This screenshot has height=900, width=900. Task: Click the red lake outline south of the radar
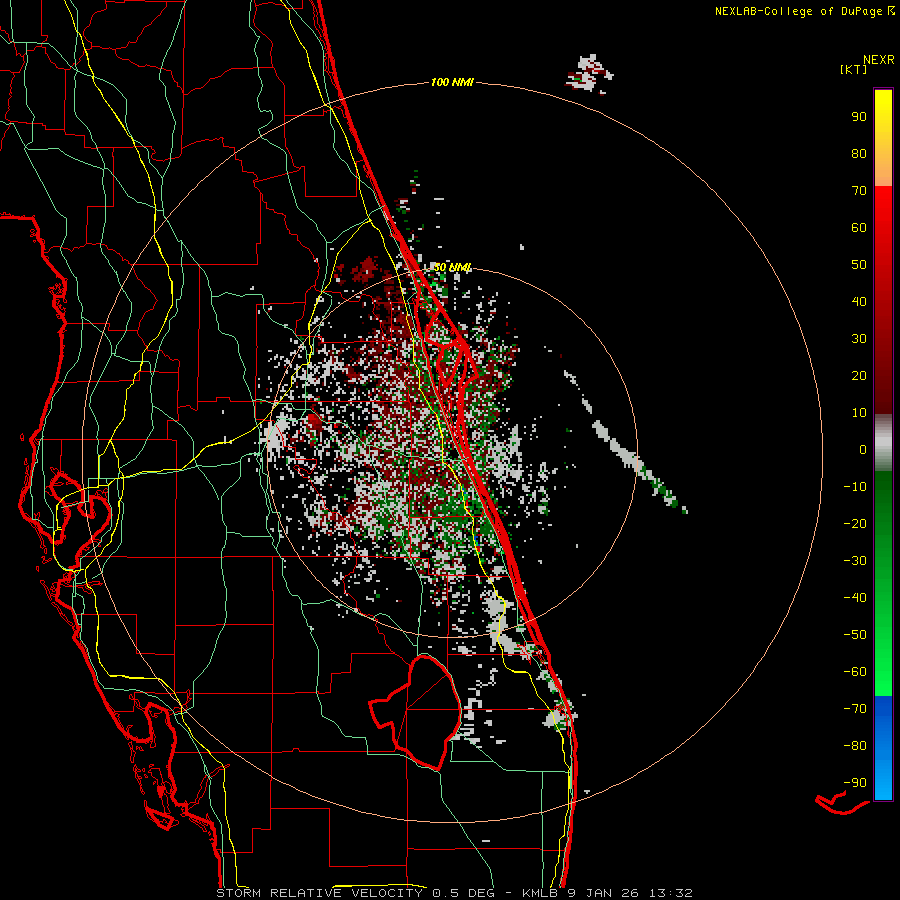coord(416,712)
